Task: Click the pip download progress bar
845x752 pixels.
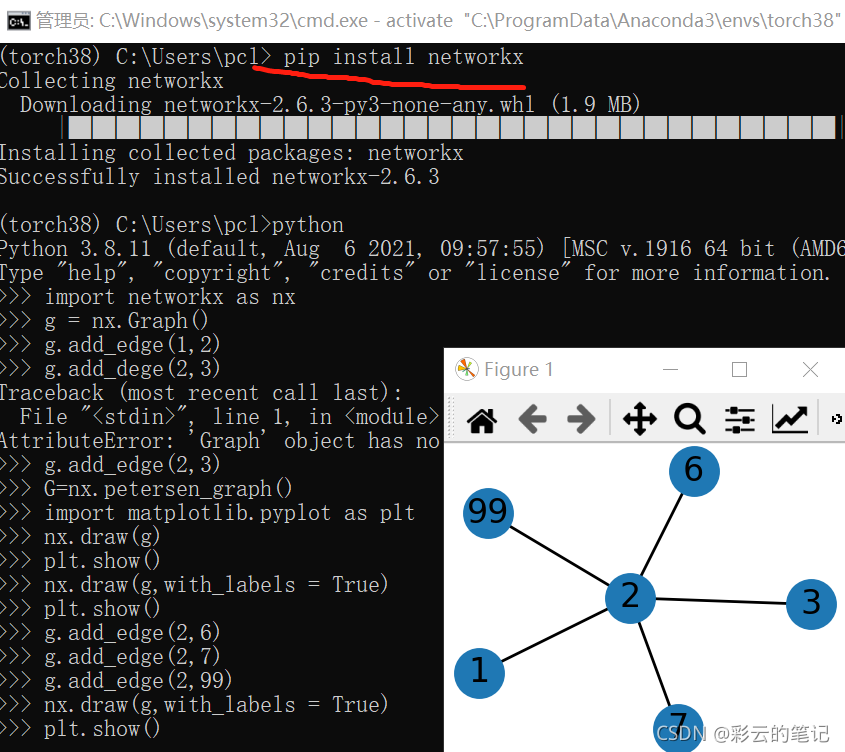Action: click(452, 128)
